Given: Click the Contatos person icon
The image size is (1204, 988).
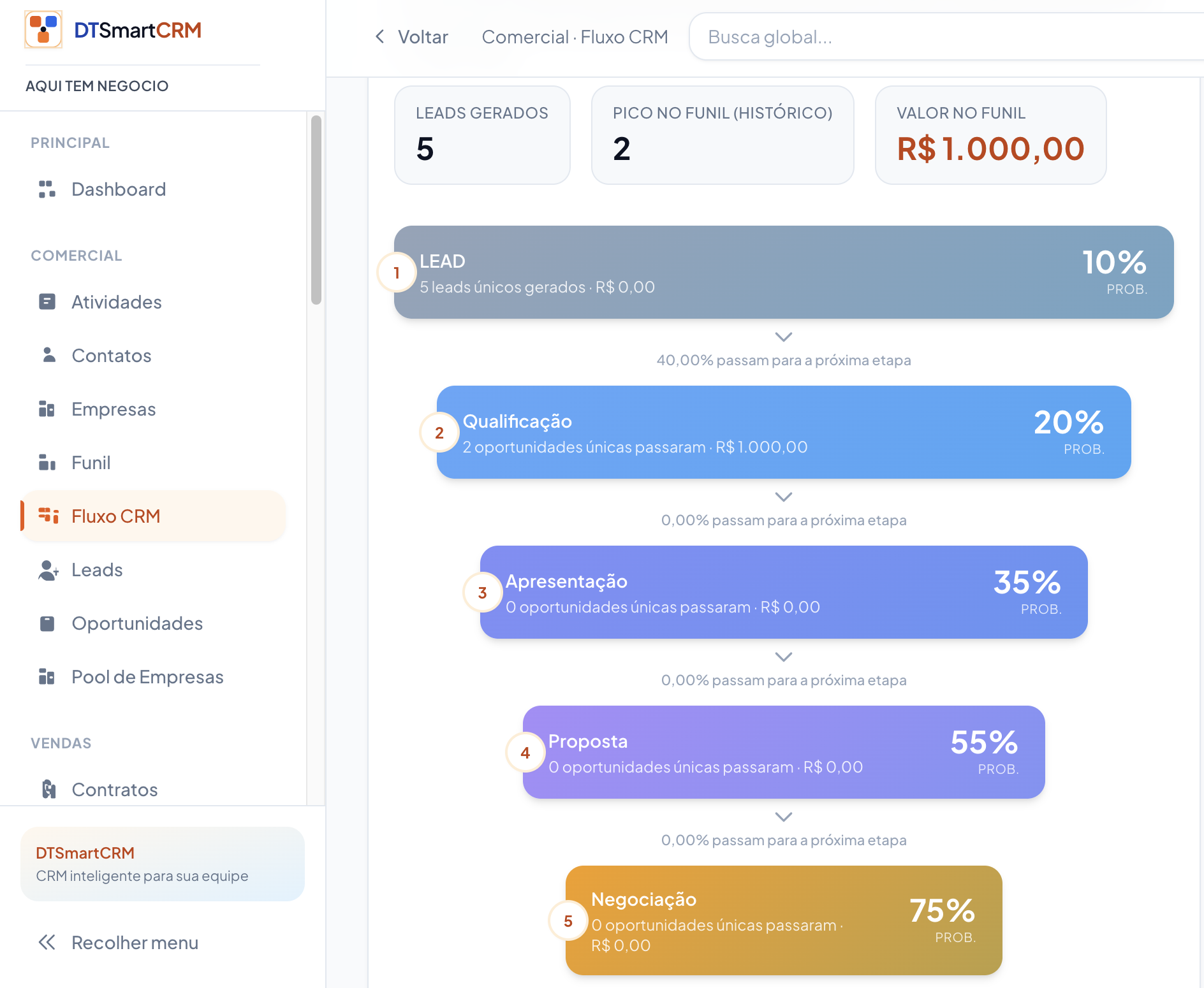Looking at the screenshot, I should click(48, 355).
